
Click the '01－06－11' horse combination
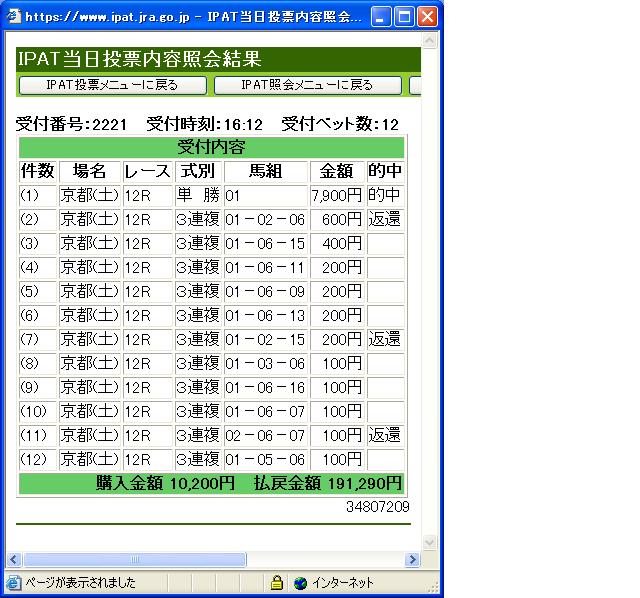(266, 268)
